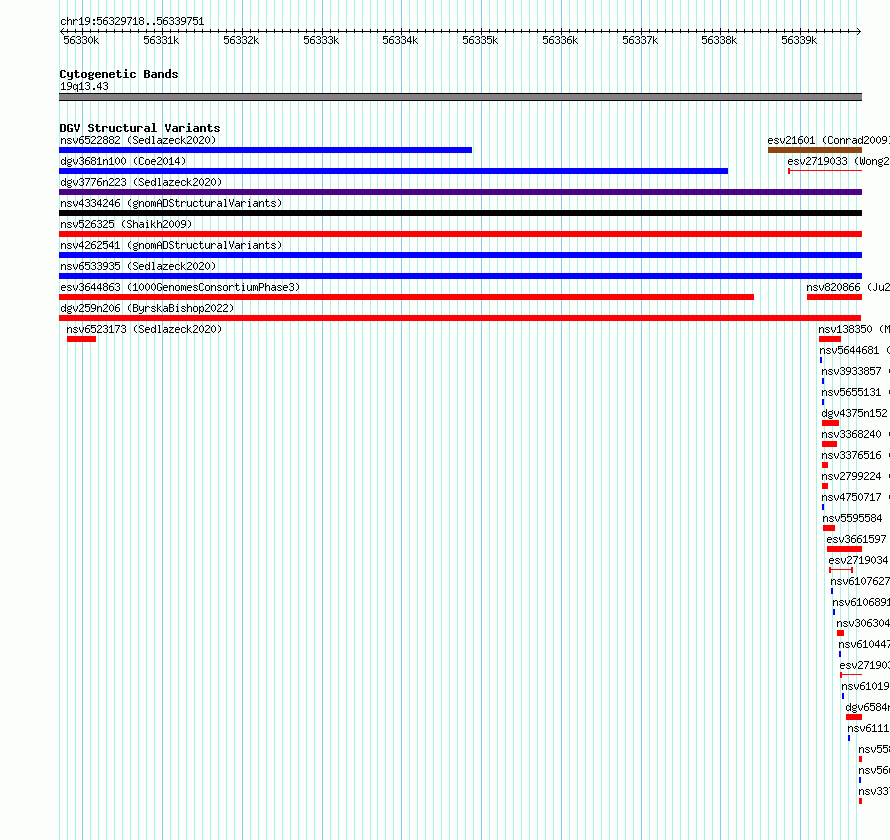
Task: Open the variant label starting nsv610447
Action: pyautogui.click(x=864, y=644)
